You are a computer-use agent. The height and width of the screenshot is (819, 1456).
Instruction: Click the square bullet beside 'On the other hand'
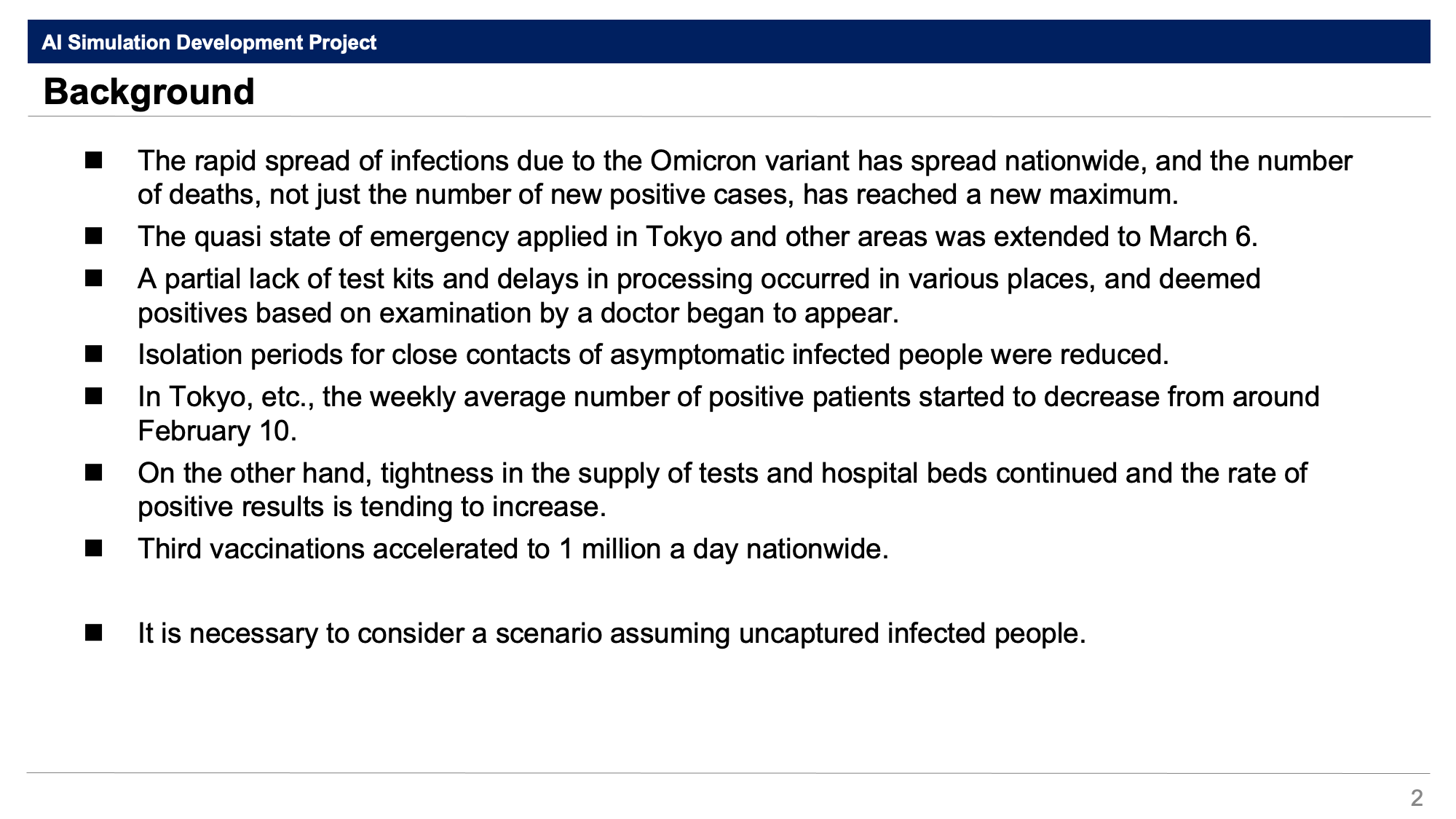(93, 472)
